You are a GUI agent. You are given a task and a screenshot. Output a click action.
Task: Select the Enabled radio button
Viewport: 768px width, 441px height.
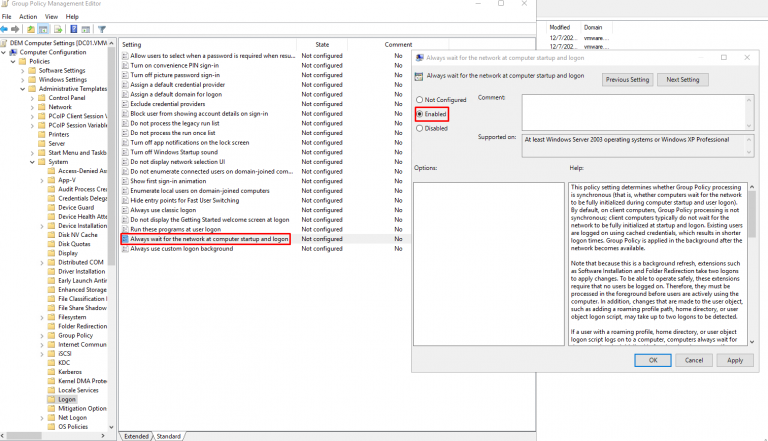(x=419, y=114)
